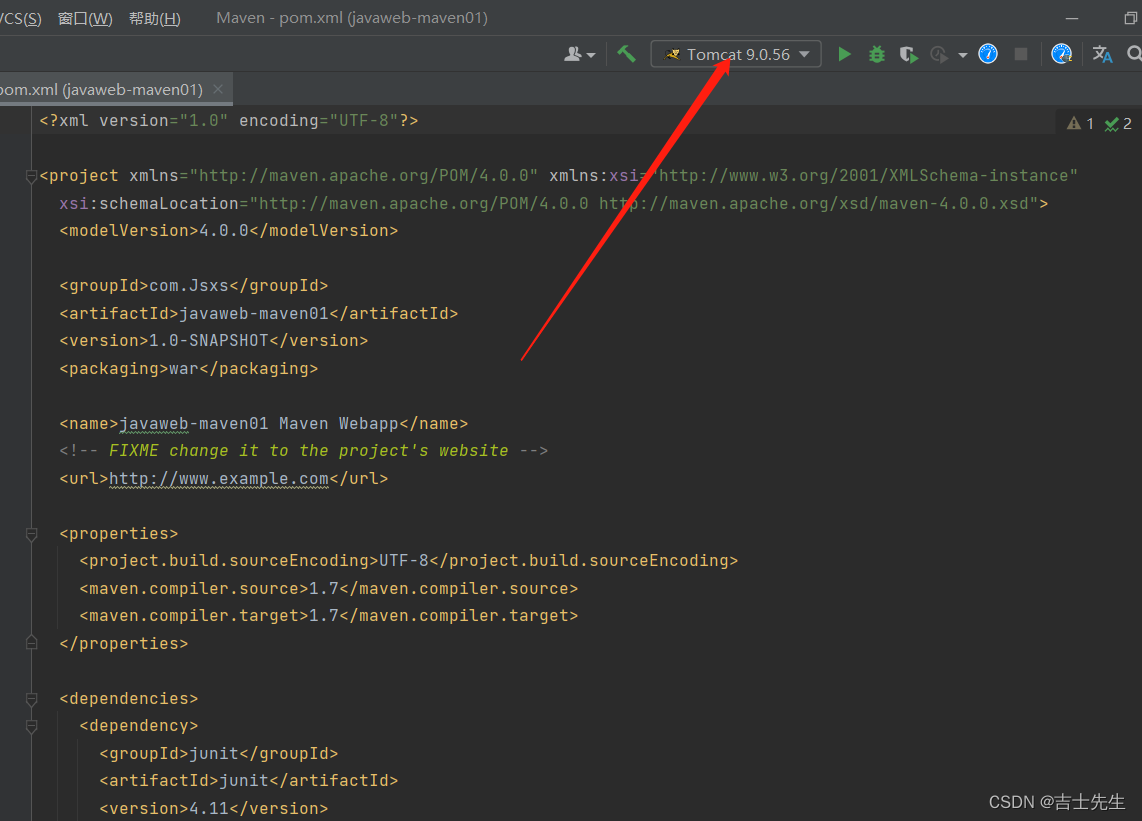This screenshot has width=1142, height=821.
Task: Click the version 4.11 line
Action: [213, 809]
